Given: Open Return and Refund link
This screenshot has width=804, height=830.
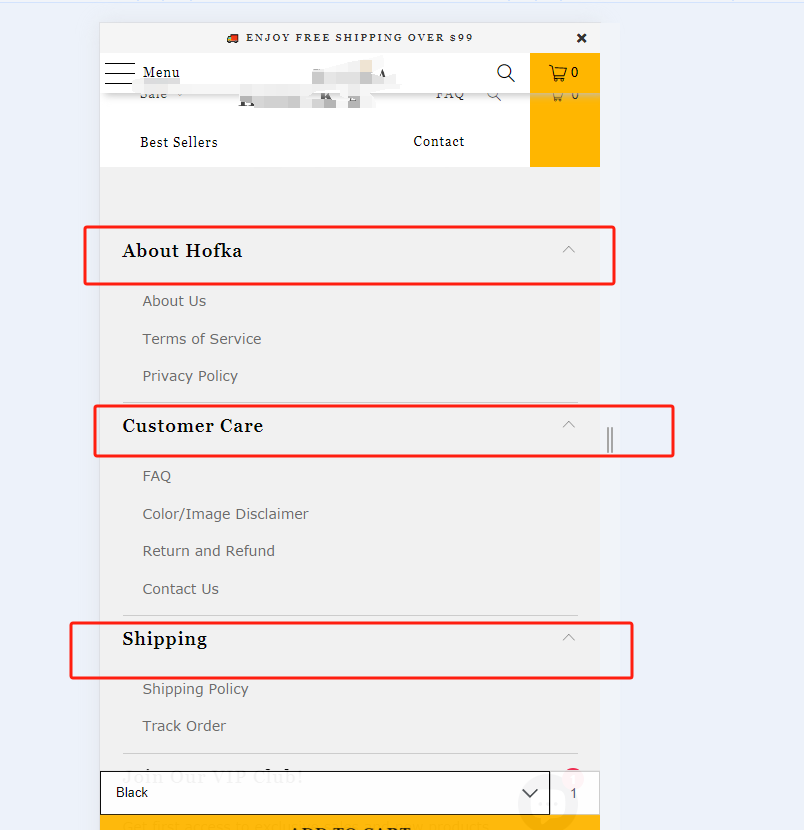Looking at the screenshot, I should (209, 551).
